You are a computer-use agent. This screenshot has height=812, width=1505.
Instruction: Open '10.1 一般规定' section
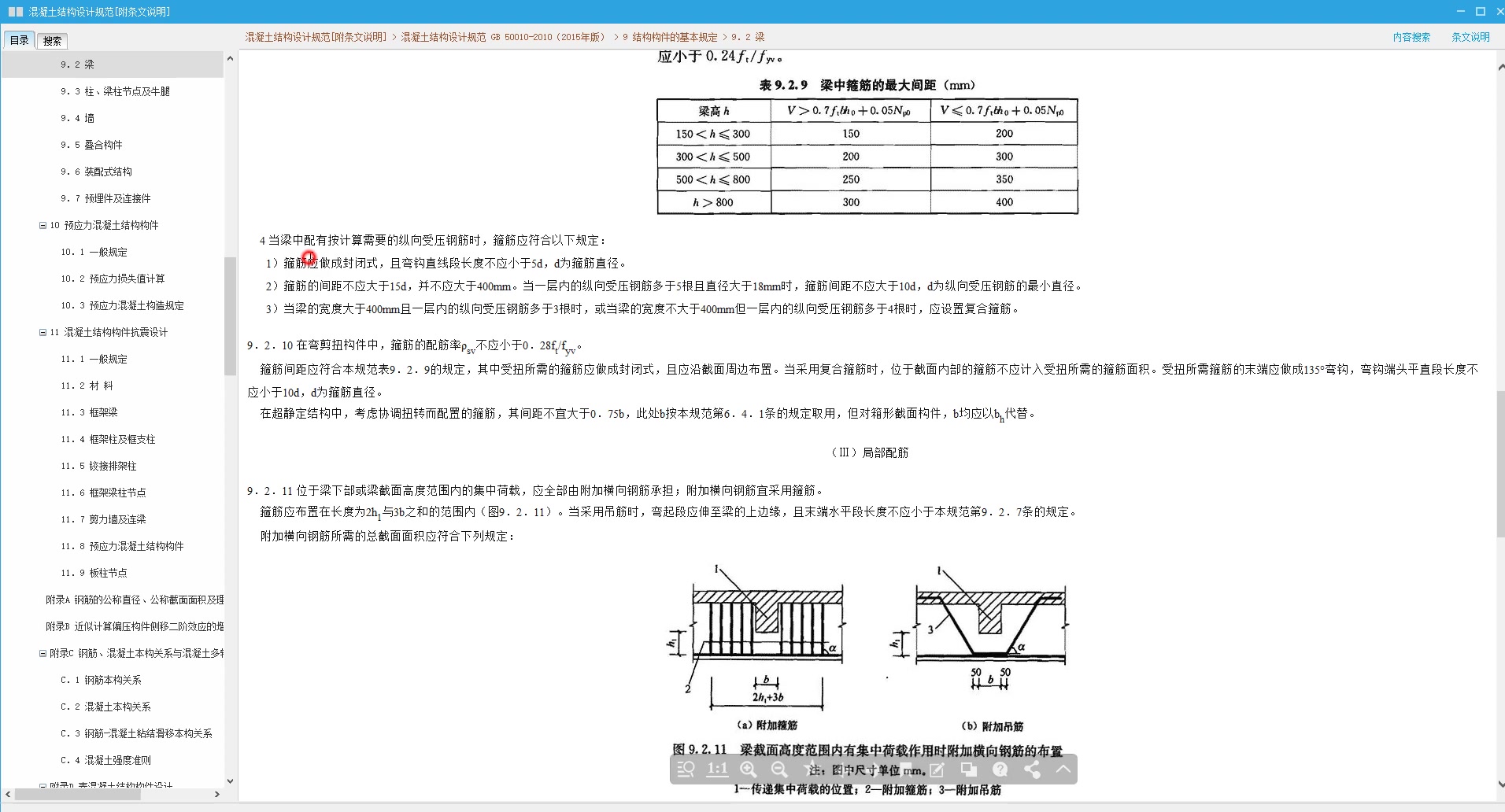point(94,252)
